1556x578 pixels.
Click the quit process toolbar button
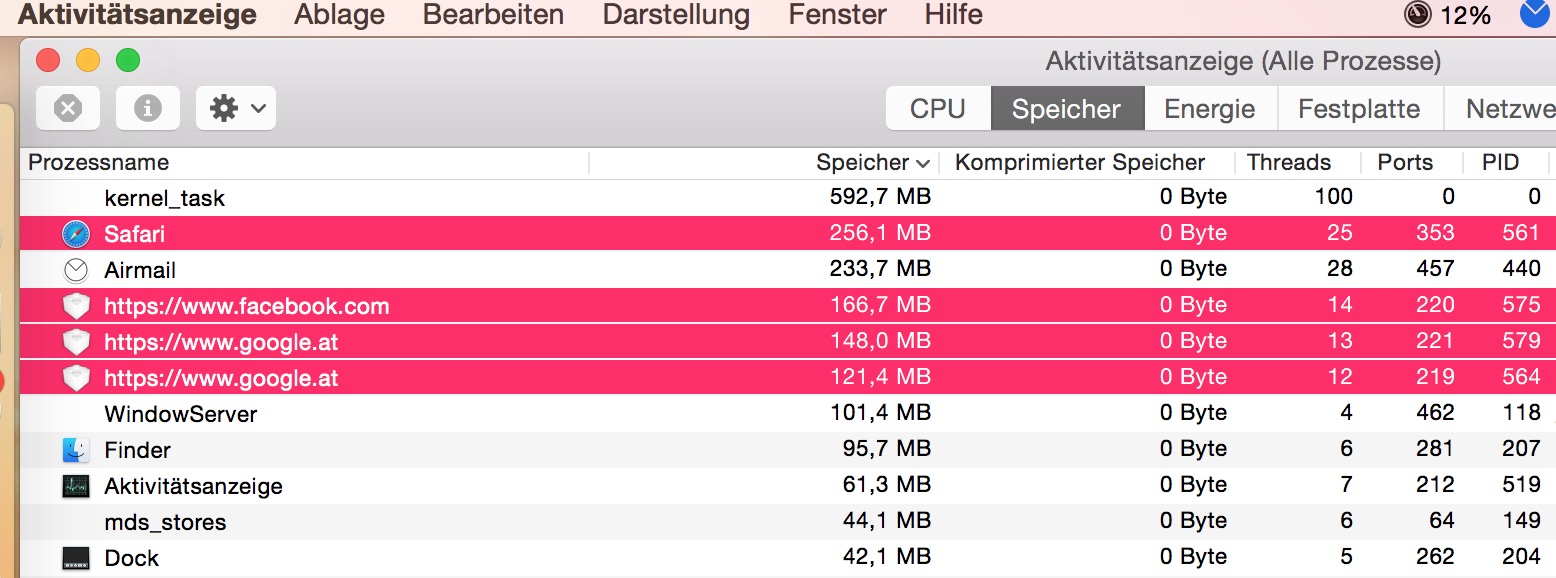(x=68, y=108)
